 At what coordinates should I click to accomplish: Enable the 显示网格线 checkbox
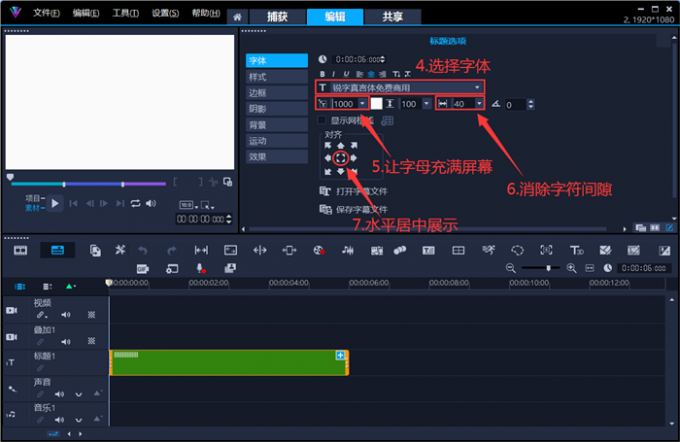pos(321,120)
